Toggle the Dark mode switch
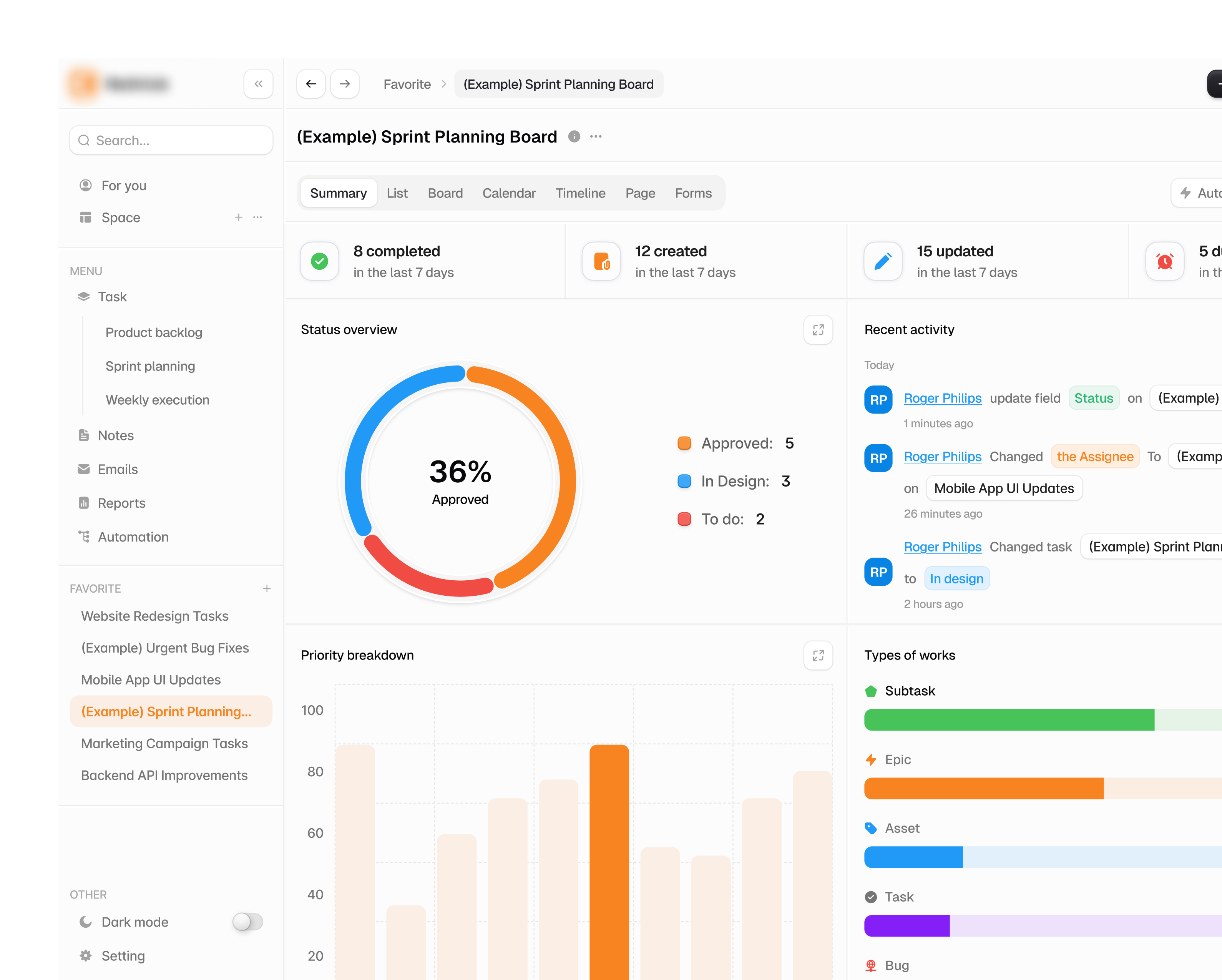Screen dimensions: 1222x980 point(248,922)
